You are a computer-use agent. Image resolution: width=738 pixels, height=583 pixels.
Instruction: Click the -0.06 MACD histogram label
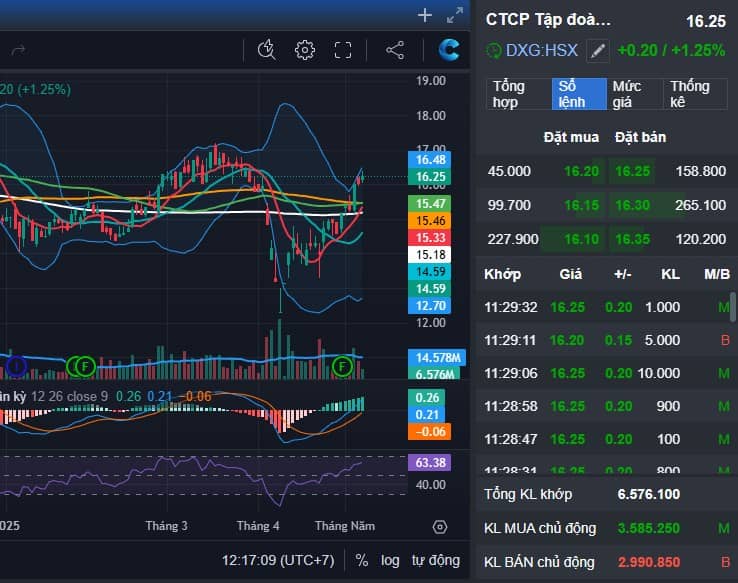click(430, 432)
